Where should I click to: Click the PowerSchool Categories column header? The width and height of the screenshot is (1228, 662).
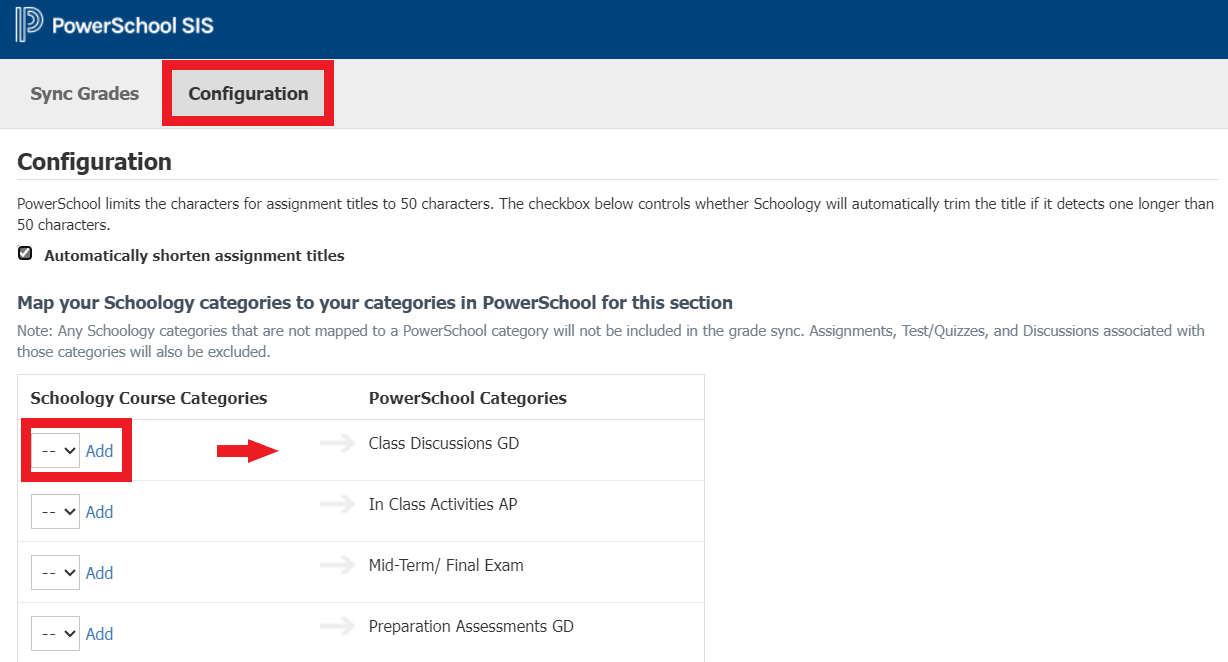point(468,398)
